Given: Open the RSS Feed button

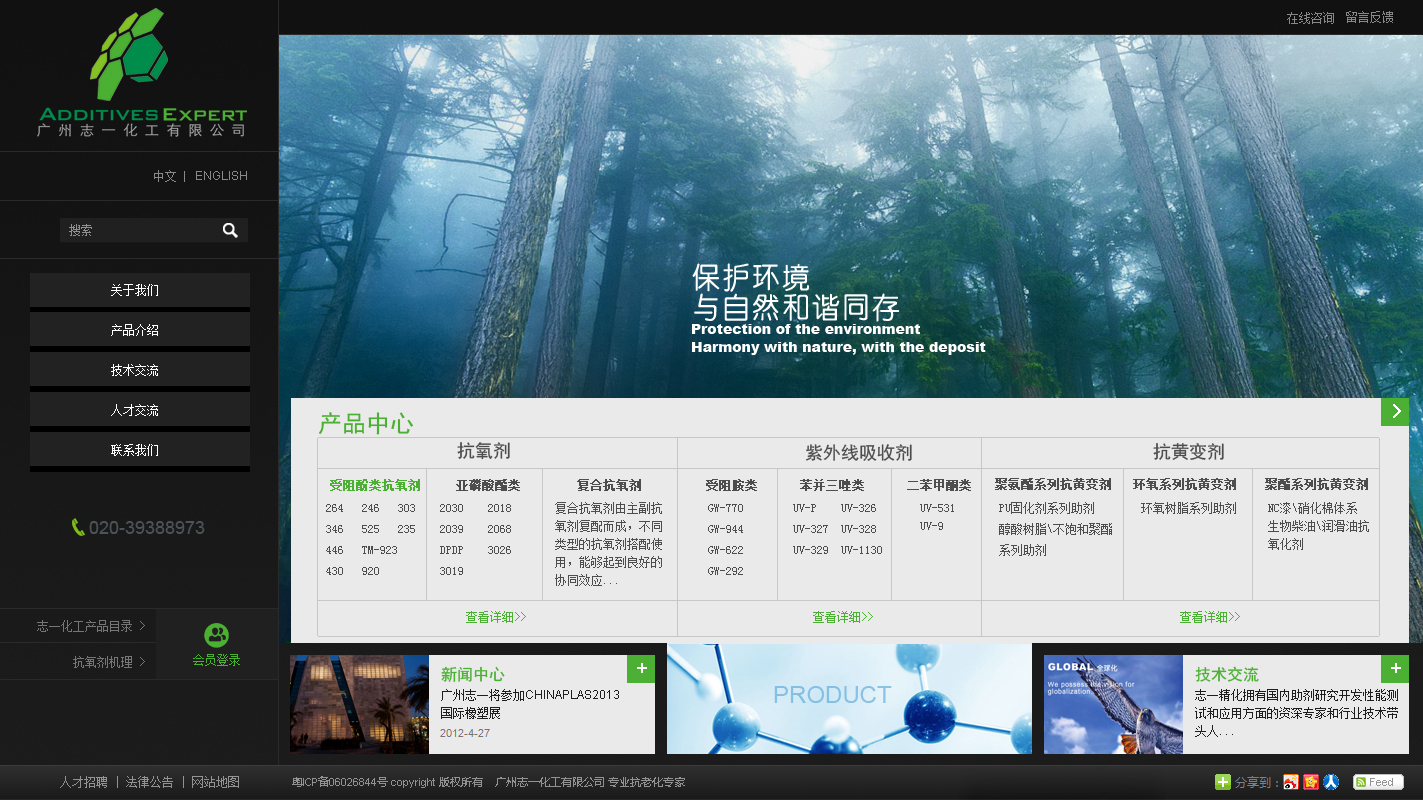Looking at the screenshot, I should pyautogui.click(x=1378, y=782).
